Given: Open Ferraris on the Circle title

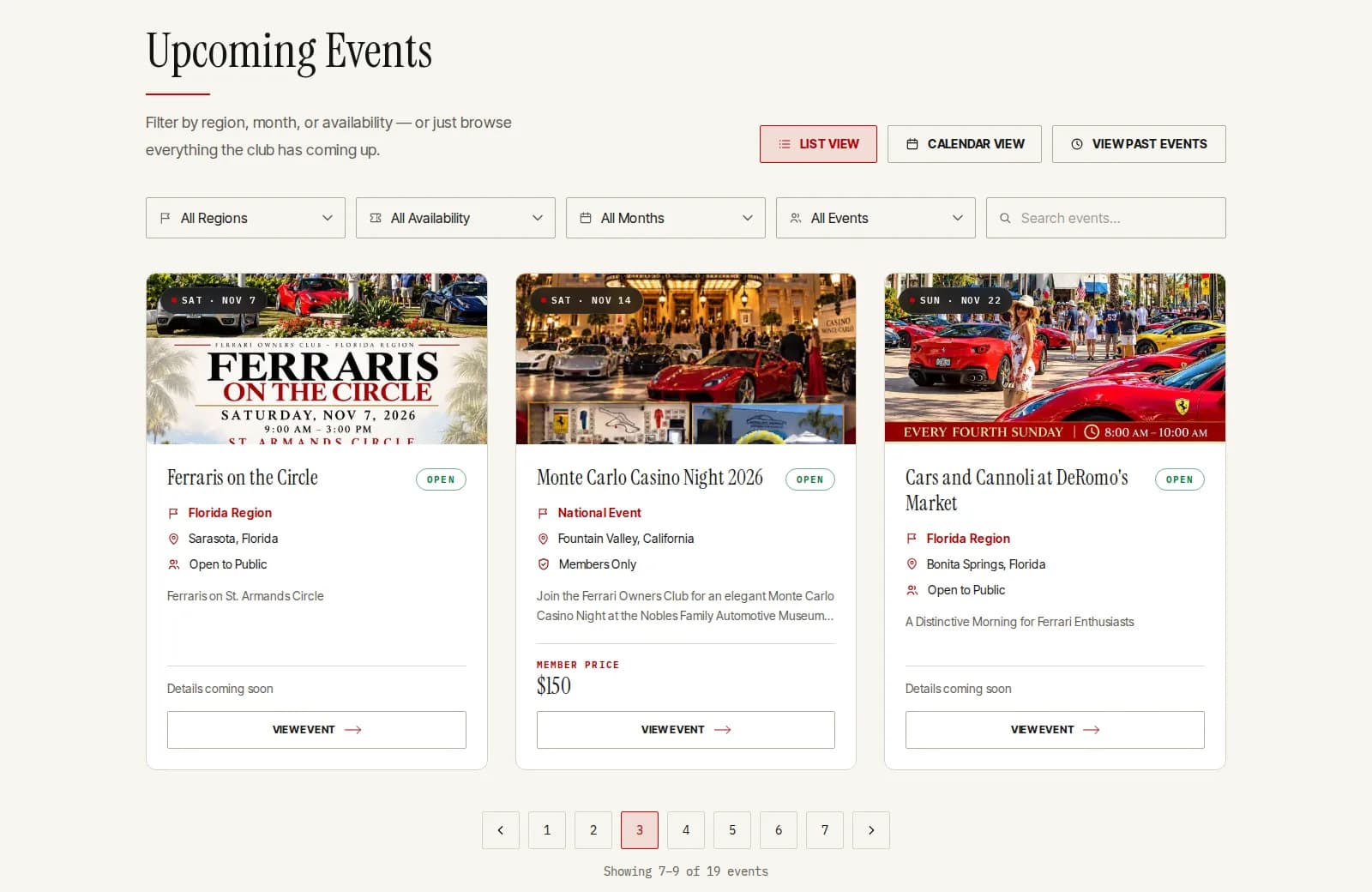Looking at the screenshot, I should (243, 478).
